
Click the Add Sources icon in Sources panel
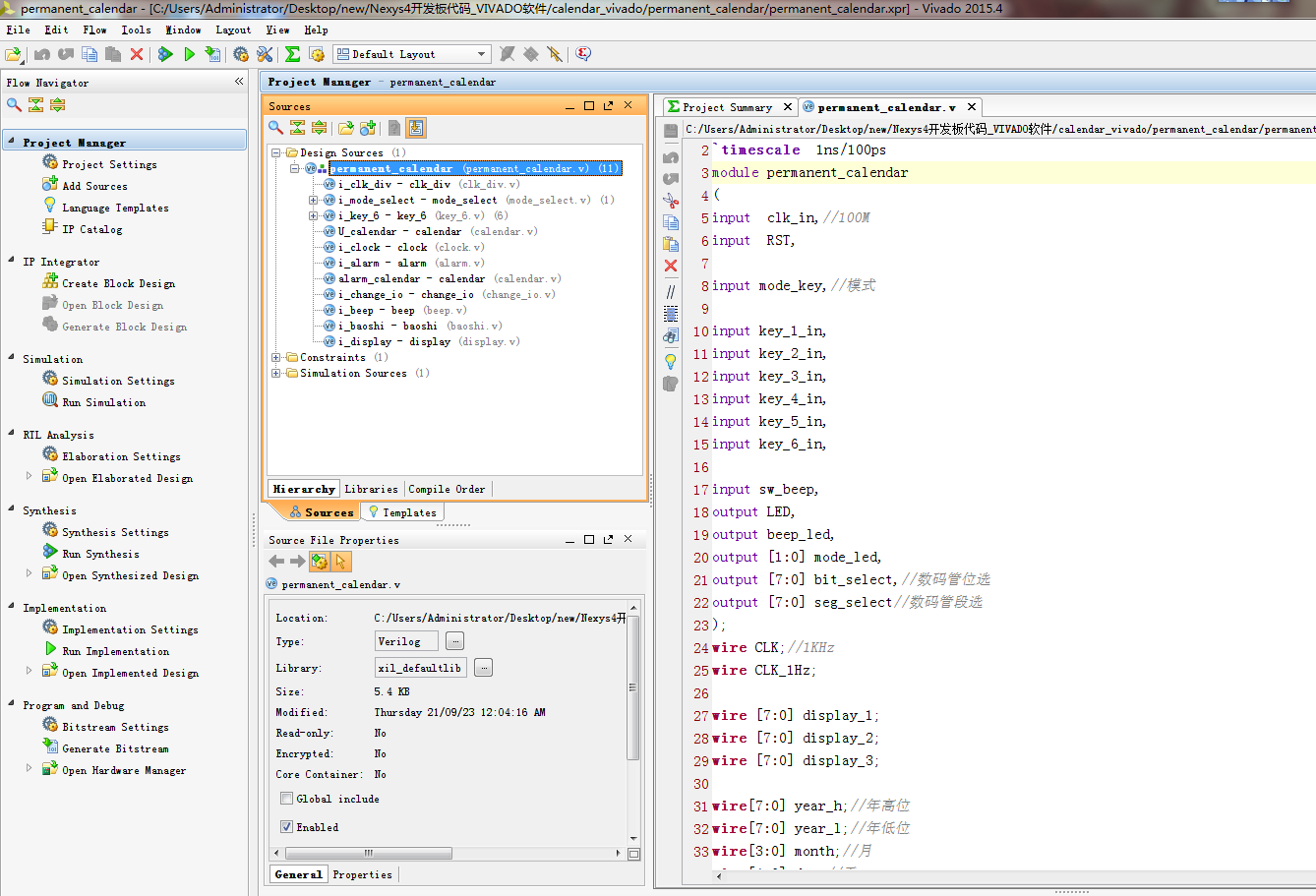[368, 128]
